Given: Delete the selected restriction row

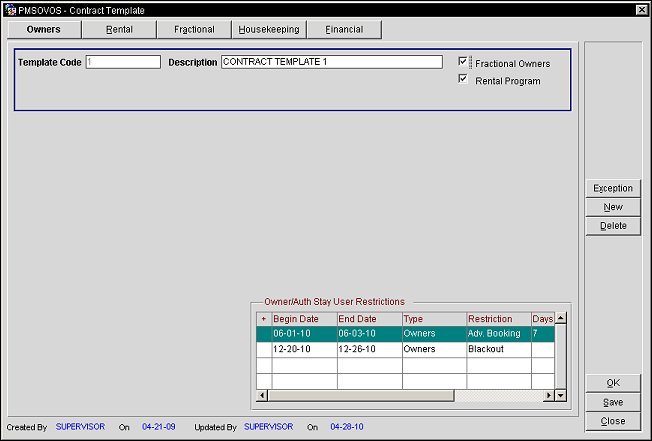Looking at the screenshot, I should coord(613,226).
